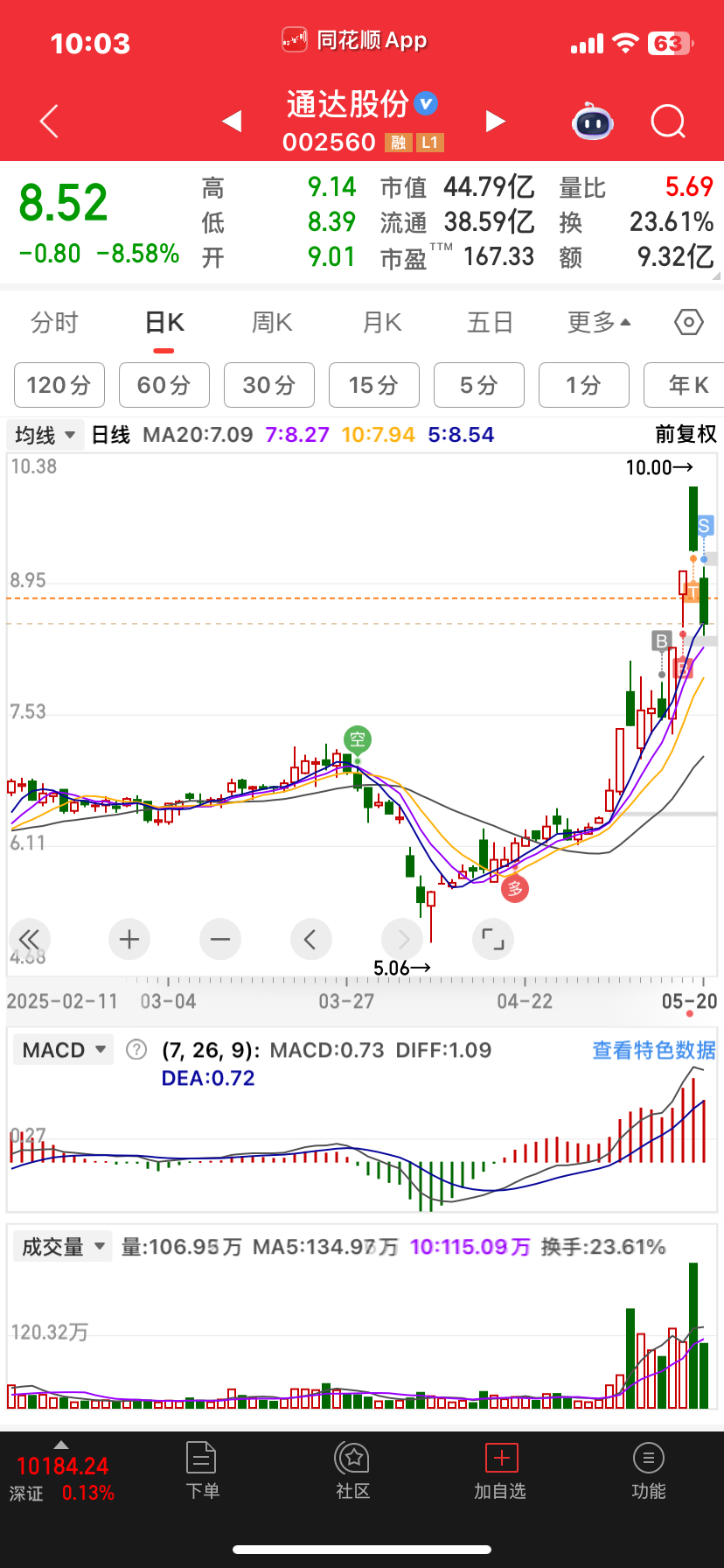
Task: Switch to the 周K tab
Action: [x=272, y=323]
